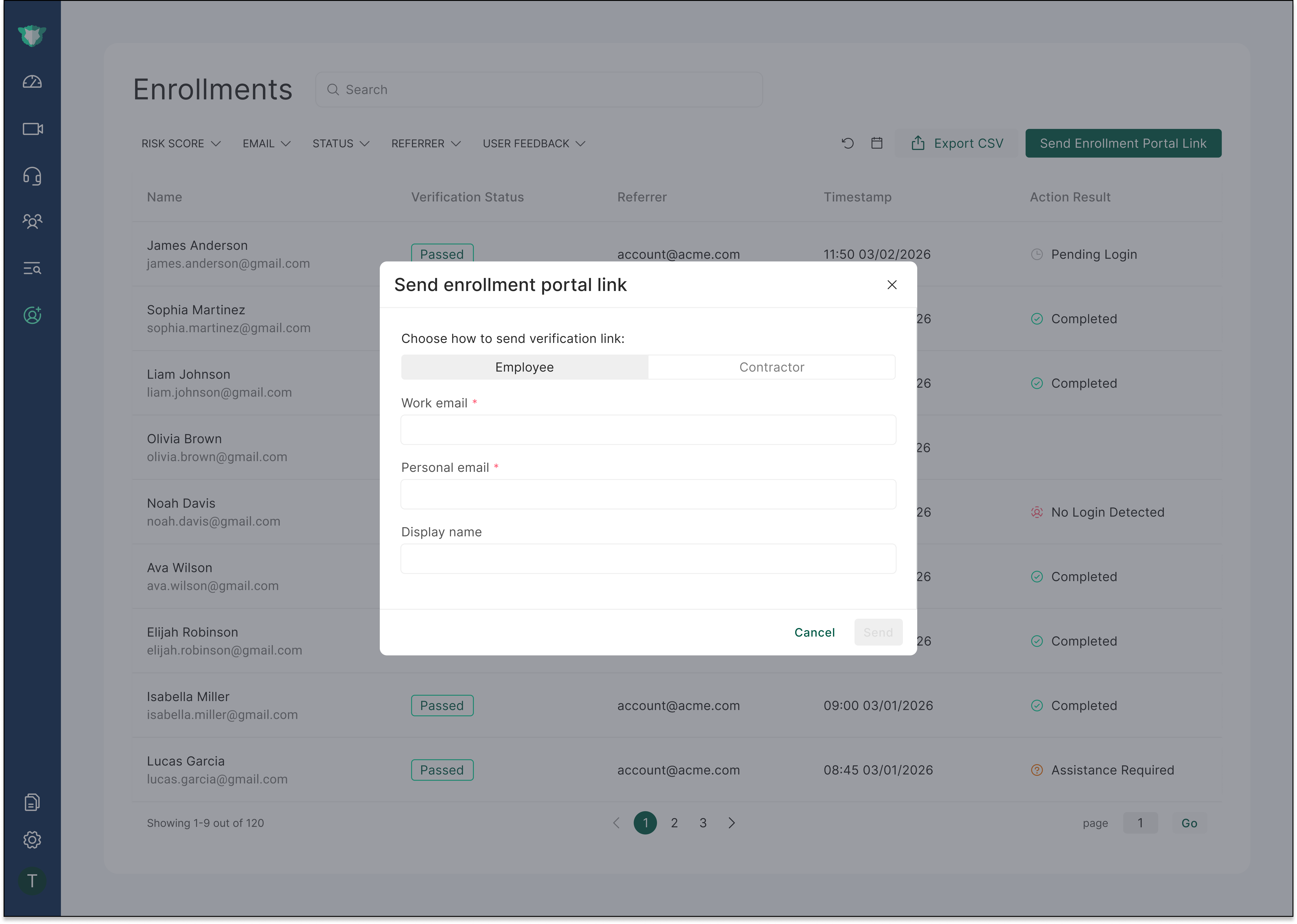This screenshot has width=1297, height=924.
Task: Click the Verification Status column header
Action: click(467, 197)
